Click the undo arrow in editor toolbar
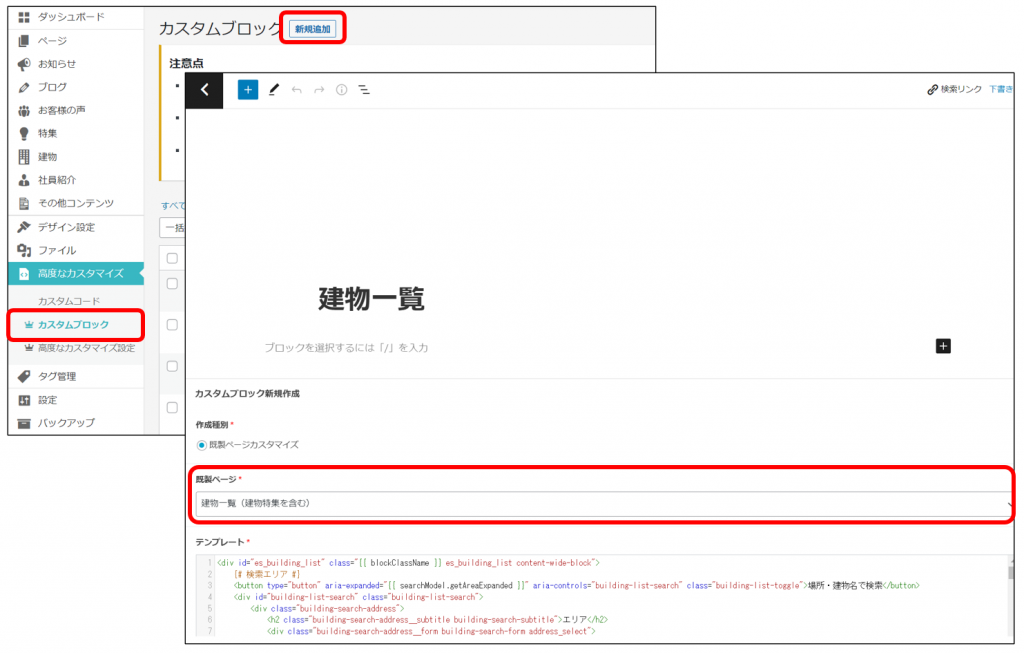This screenshot has width=1024, height=653. point(296,90)
